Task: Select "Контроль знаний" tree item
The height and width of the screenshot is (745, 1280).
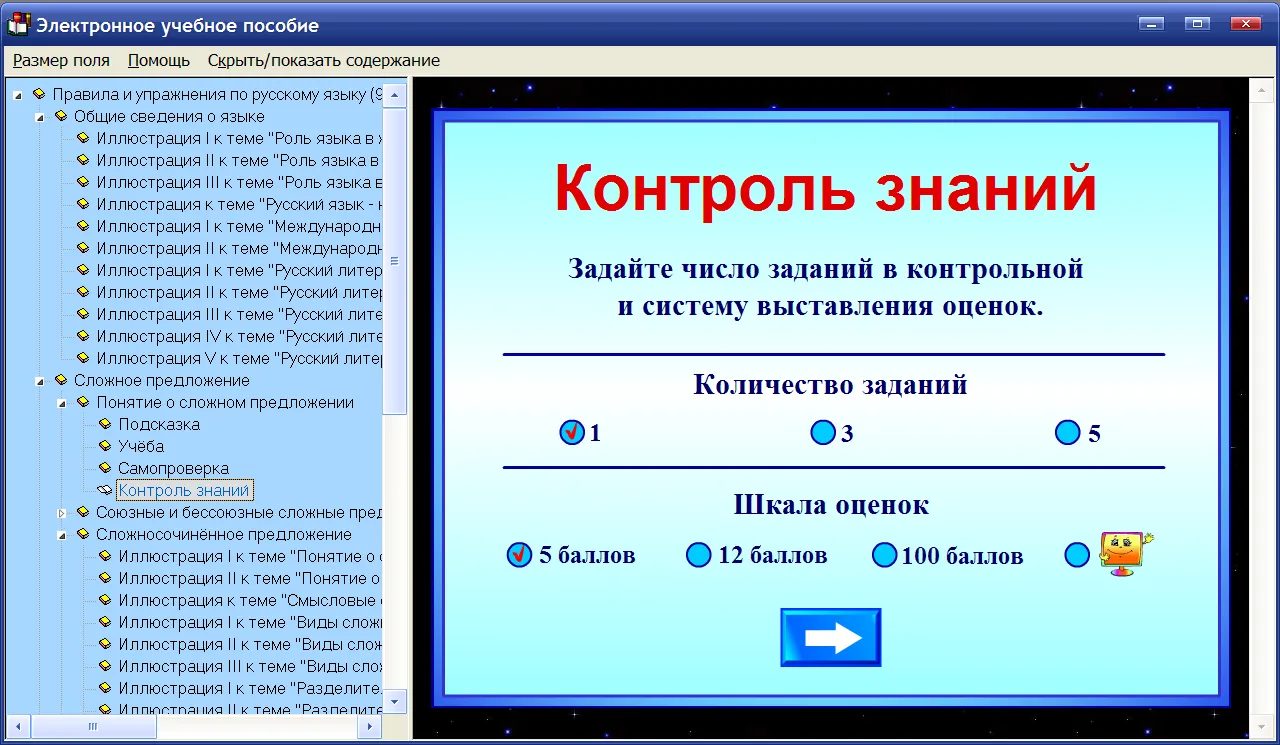Action: click(x=184, y=490)
